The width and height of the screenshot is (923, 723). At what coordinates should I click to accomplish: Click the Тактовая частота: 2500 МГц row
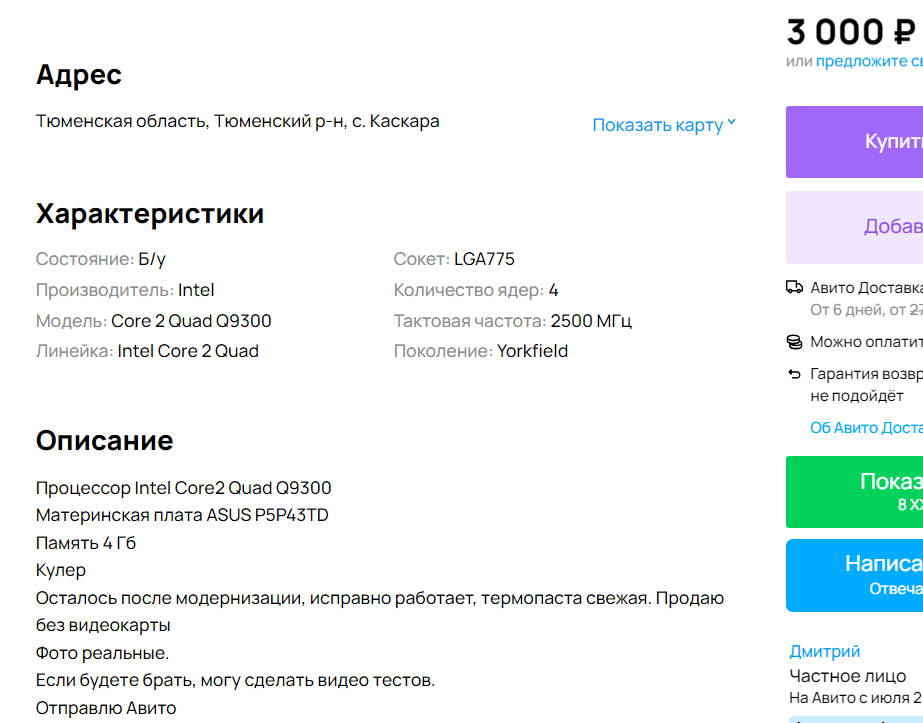point(513,321)
